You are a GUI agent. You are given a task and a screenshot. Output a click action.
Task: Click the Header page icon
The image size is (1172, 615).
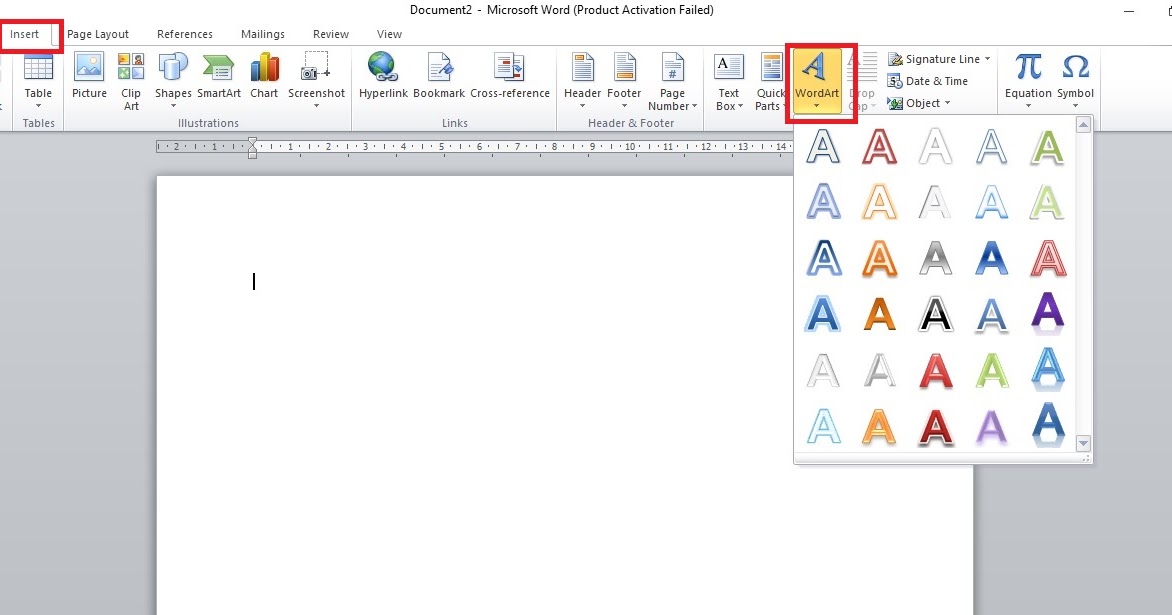[582, 67]
